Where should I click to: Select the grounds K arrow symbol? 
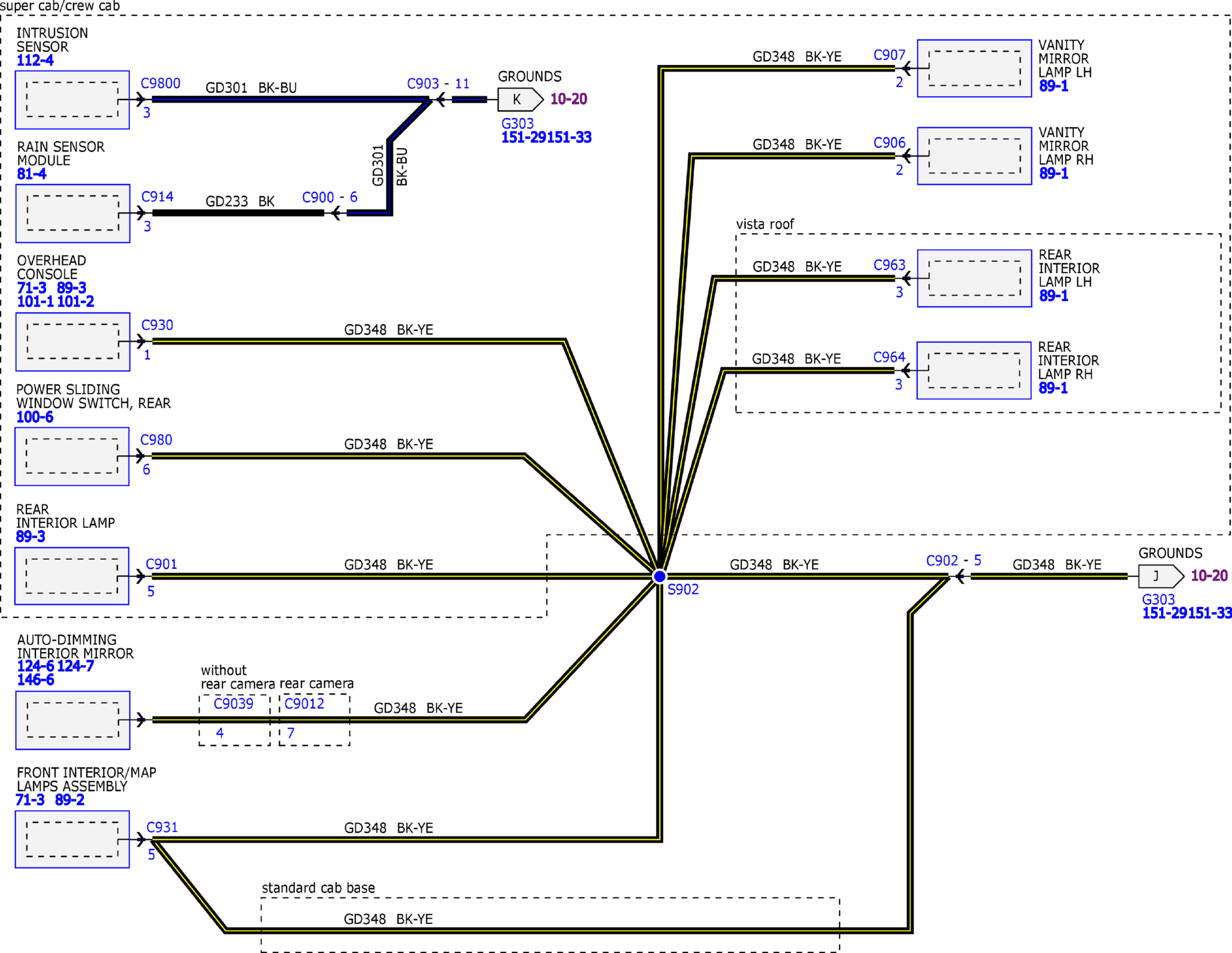(520, 99)
